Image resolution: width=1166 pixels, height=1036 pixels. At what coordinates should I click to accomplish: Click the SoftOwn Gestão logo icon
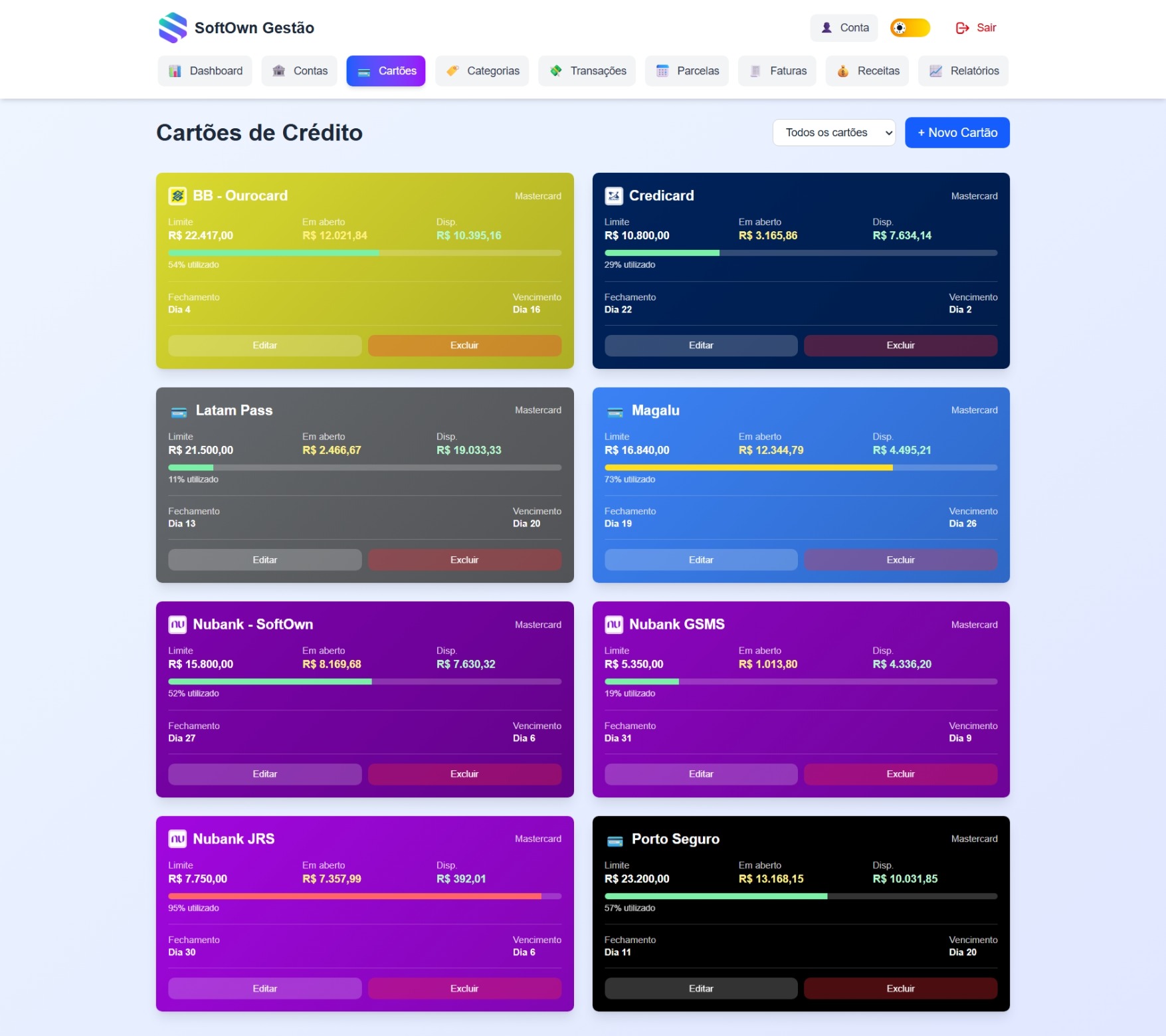click(173, 28)
